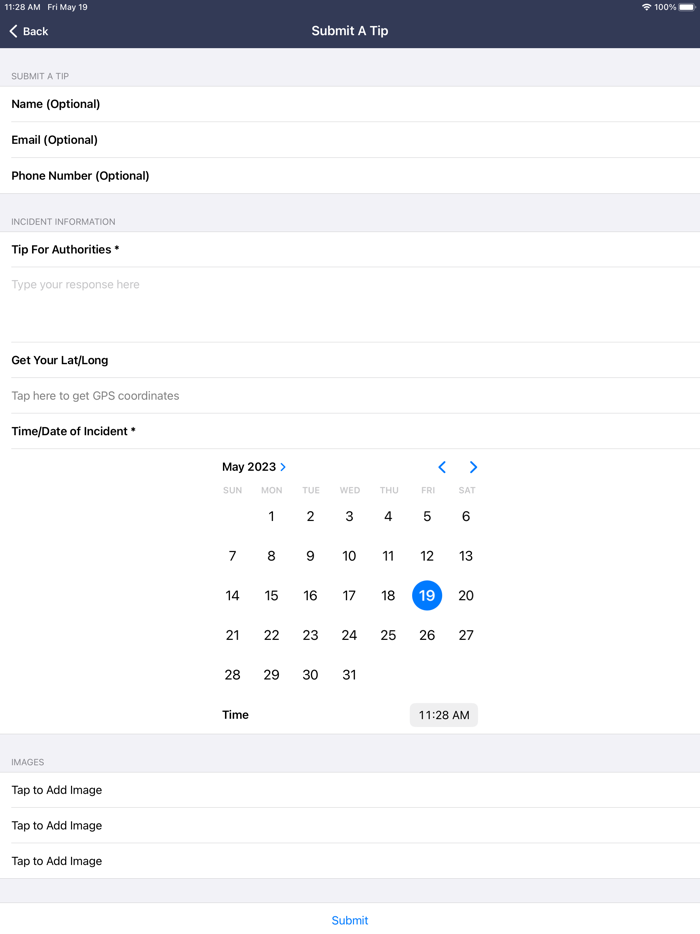The width and height of the screenshot is (700, 934).
Task: Select May 26 on the calendar
Action: coord(427,636)
